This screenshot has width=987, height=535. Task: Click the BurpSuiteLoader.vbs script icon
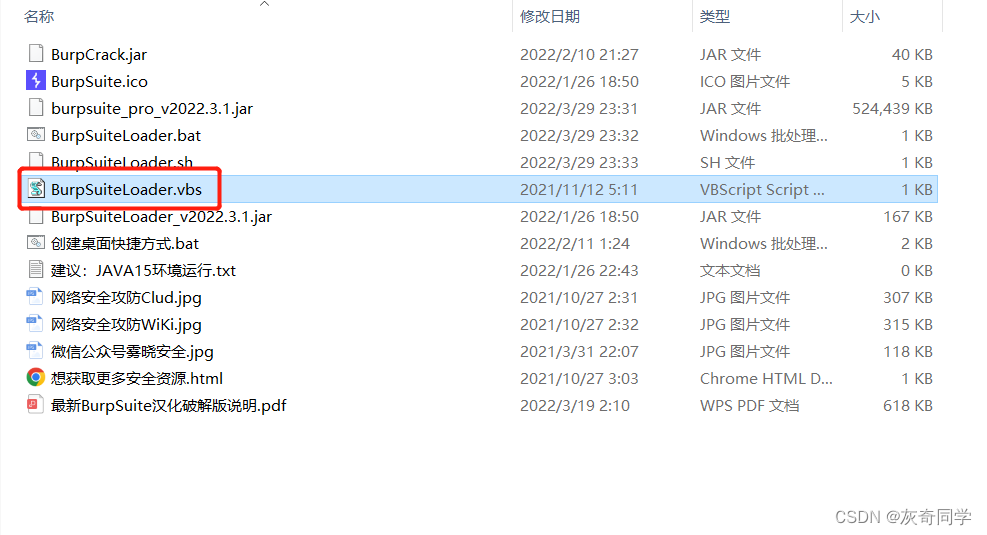pos(36,188)
